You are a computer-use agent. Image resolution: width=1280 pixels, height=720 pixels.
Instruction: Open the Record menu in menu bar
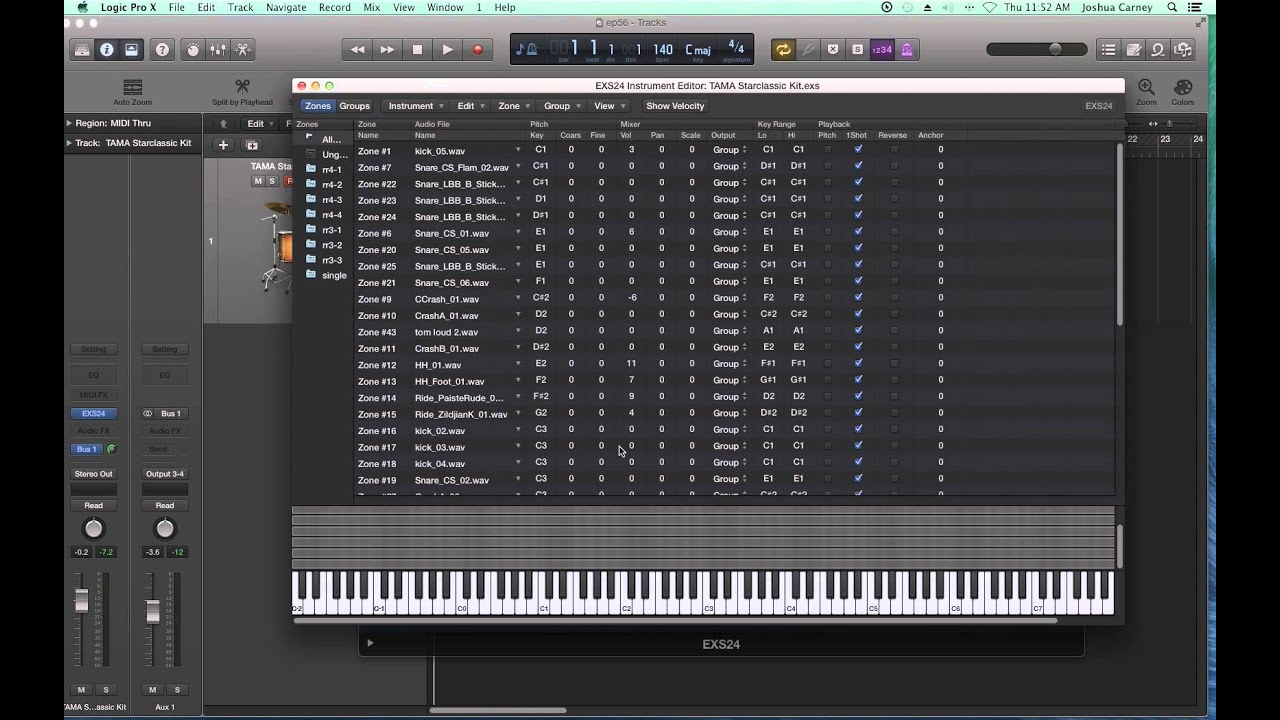tap(334, 7)
